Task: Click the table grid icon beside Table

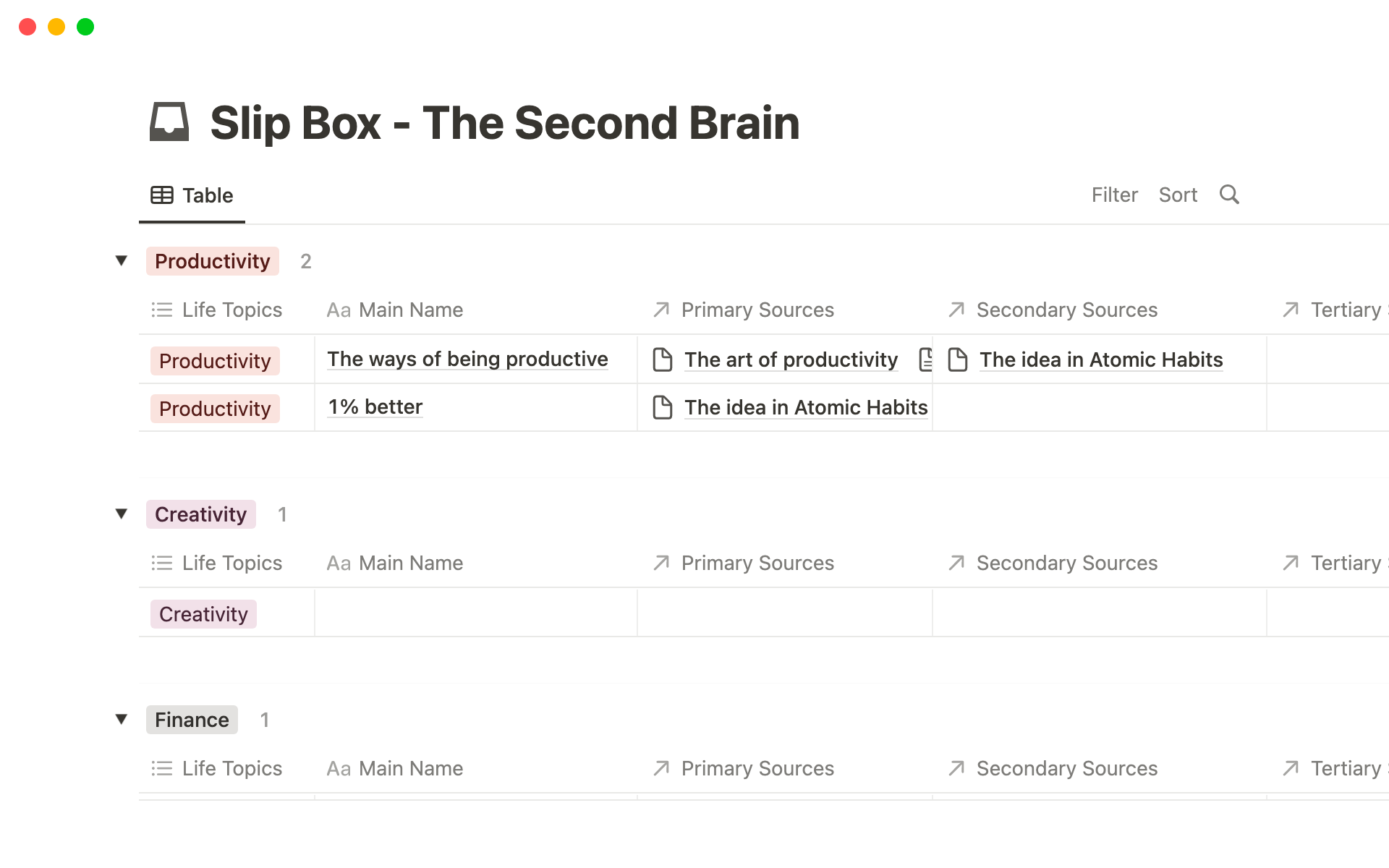Action: coord(161,195)
